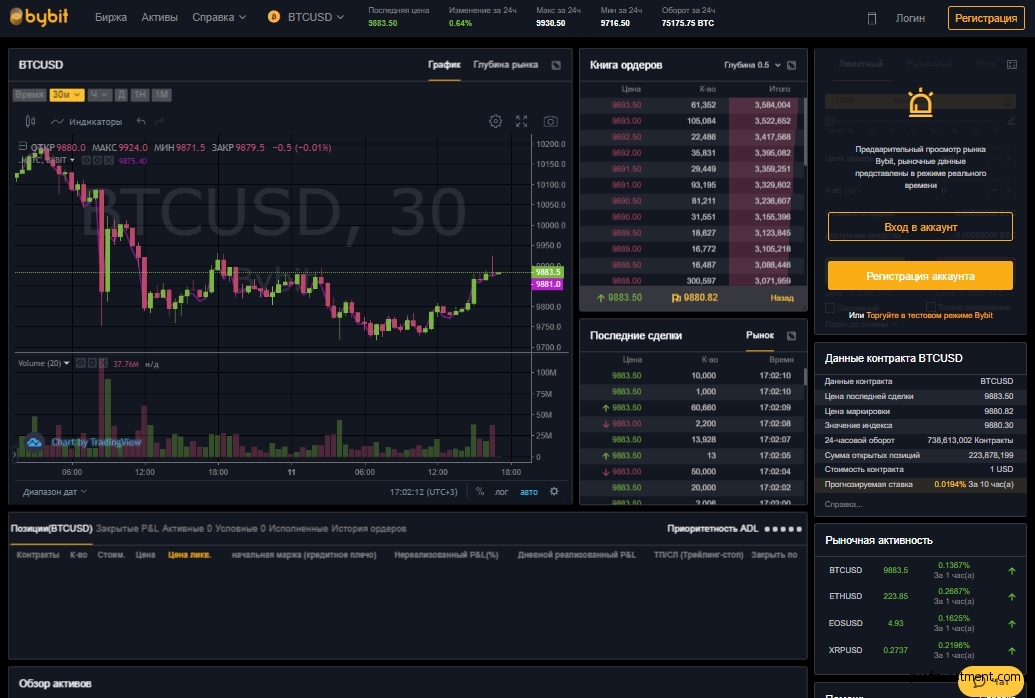Viewport: 1035px width, 698px height.
Task: Click the order book vertical scrollbar
Action: click(x=805, y=132)
